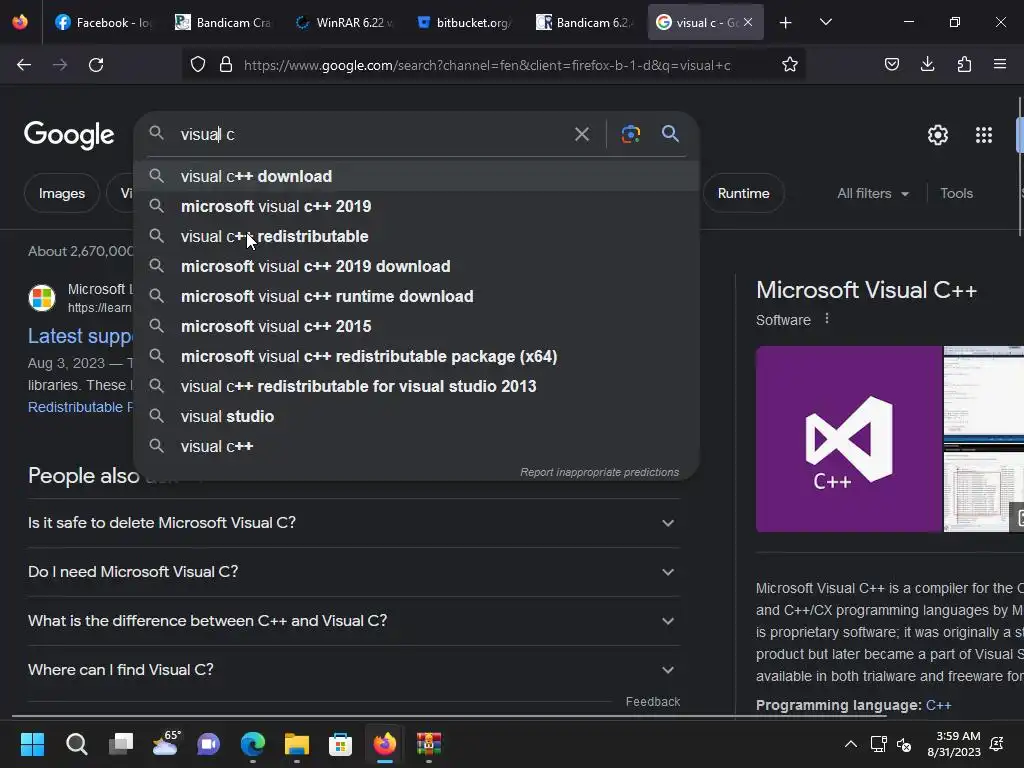Open the 'Latest supp' result title link

pyautogui.click(x=80, y=336)
